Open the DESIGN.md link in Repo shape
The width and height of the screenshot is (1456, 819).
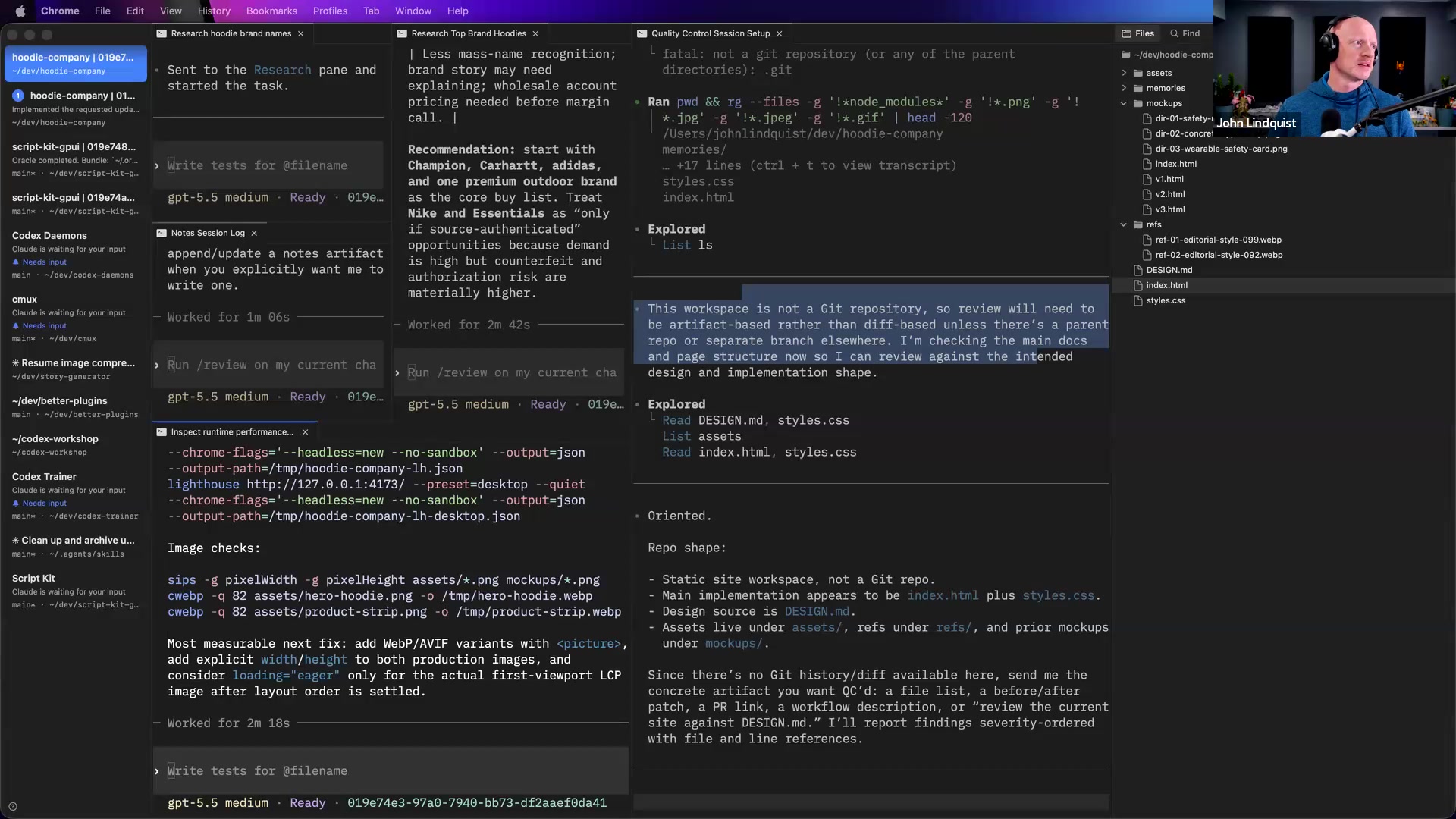817,611
